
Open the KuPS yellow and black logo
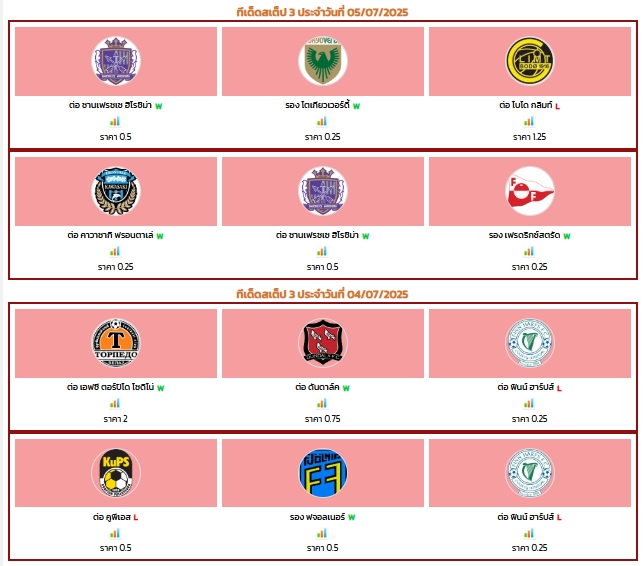pyautogui.click(x=116, y=472)
